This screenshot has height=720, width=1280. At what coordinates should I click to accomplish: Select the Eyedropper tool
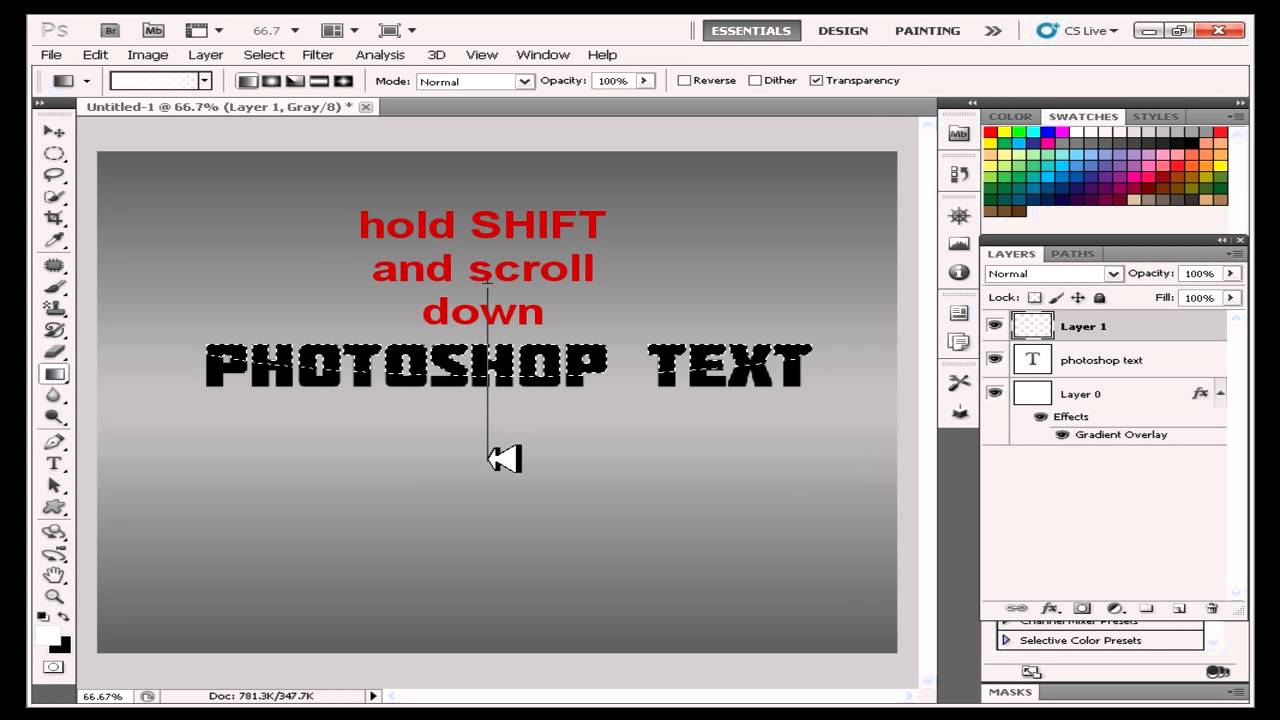54,241
